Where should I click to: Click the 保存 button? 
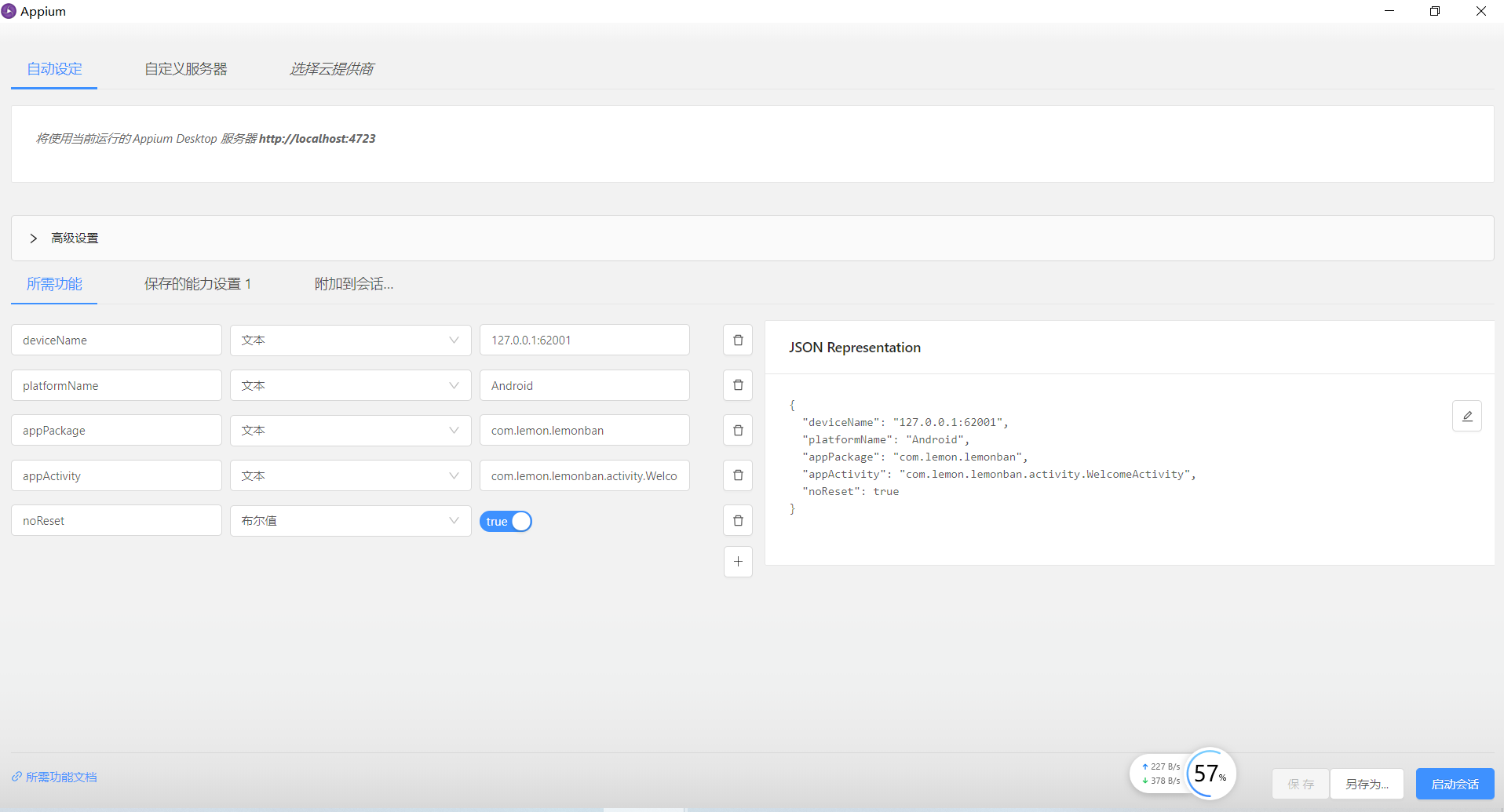pyautogui.click(x=1301, y=784)
